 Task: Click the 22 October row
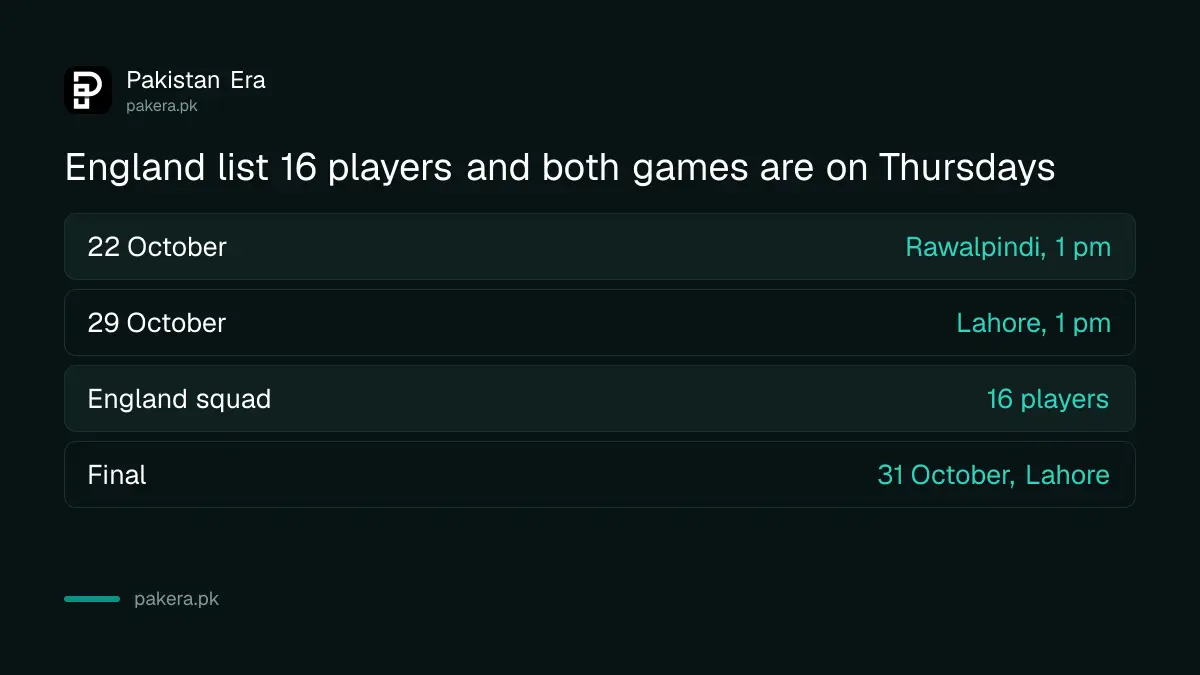pyautogui.click(x=600, y=246)
